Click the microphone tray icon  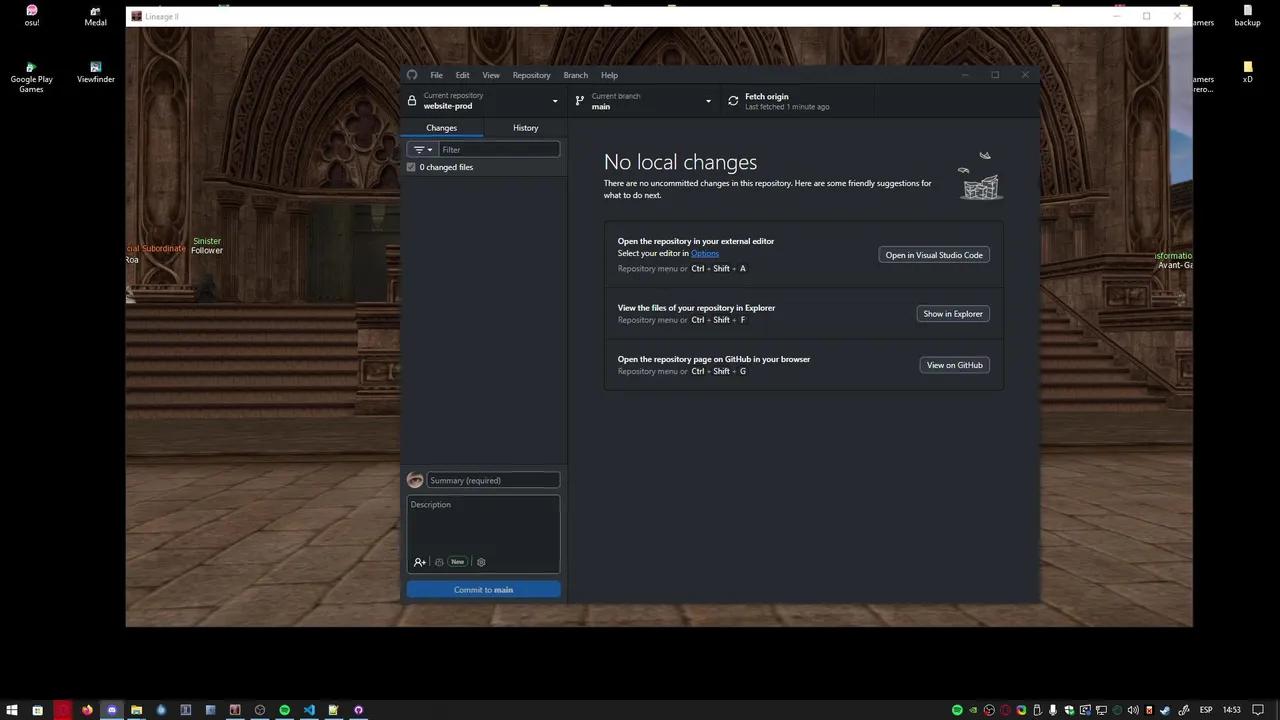[x=1053, y=710]
